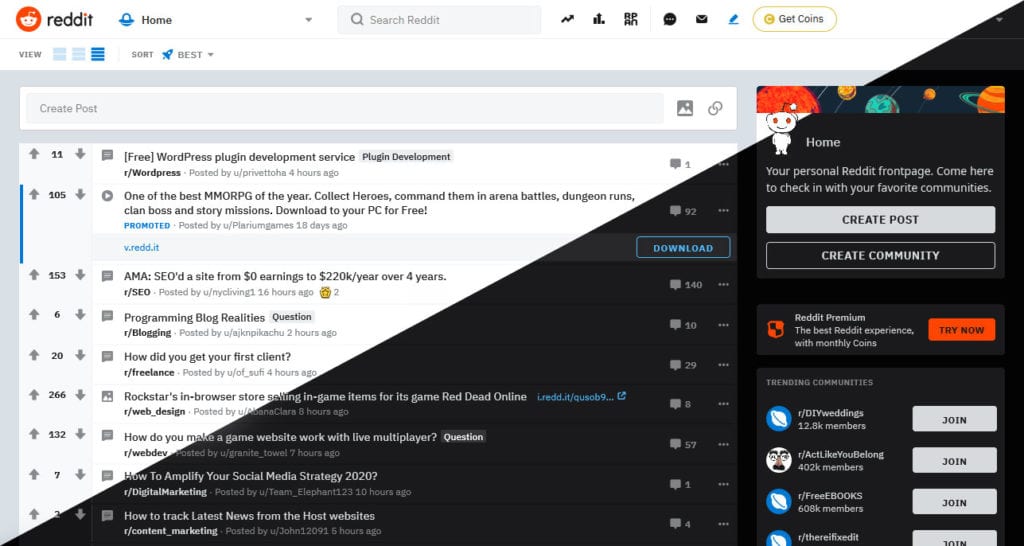Open the All bar-chart icon
This screenshot has width=1024, height=546.
599,20
